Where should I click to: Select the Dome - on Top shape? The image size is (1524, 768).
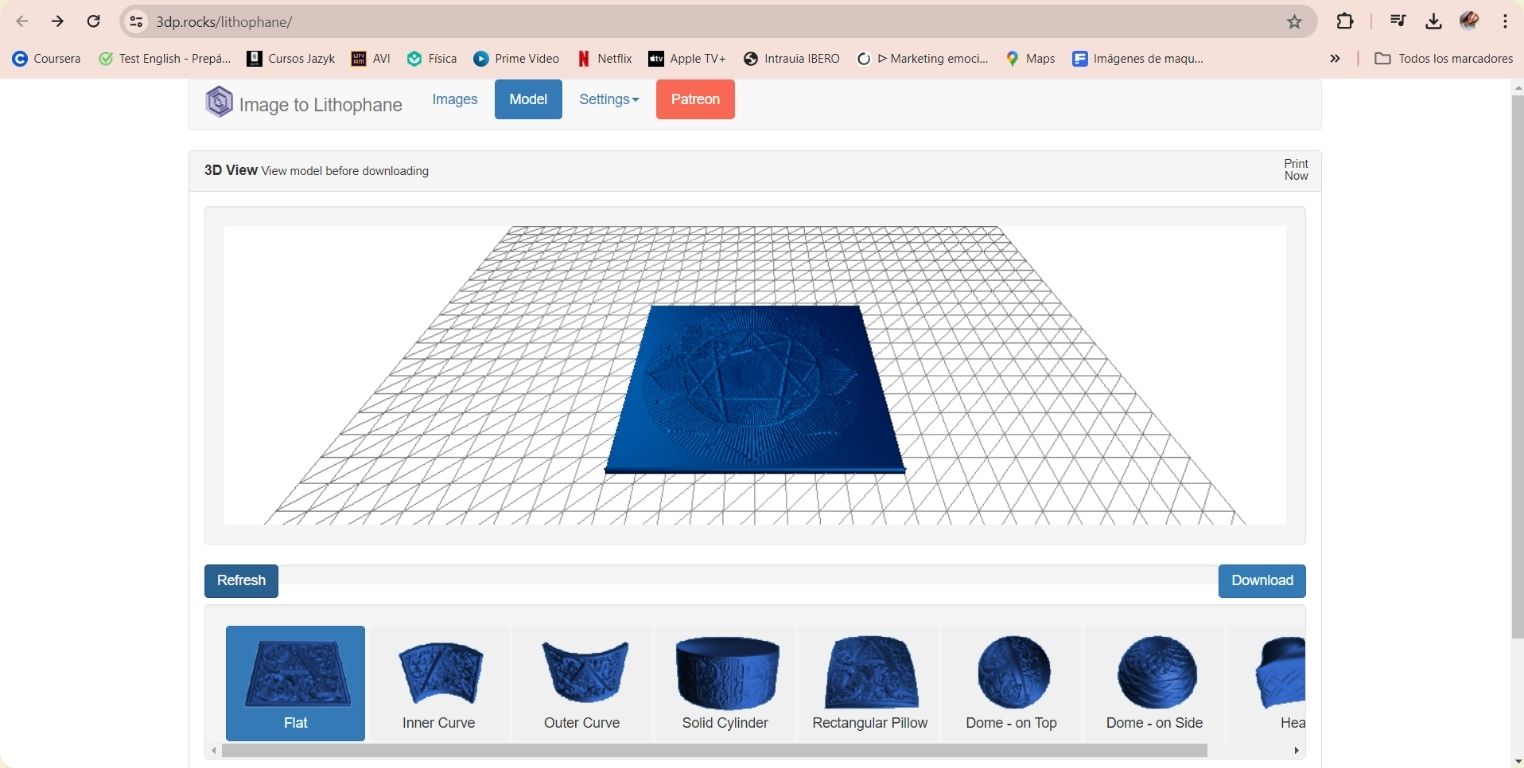pos(1011,683)
